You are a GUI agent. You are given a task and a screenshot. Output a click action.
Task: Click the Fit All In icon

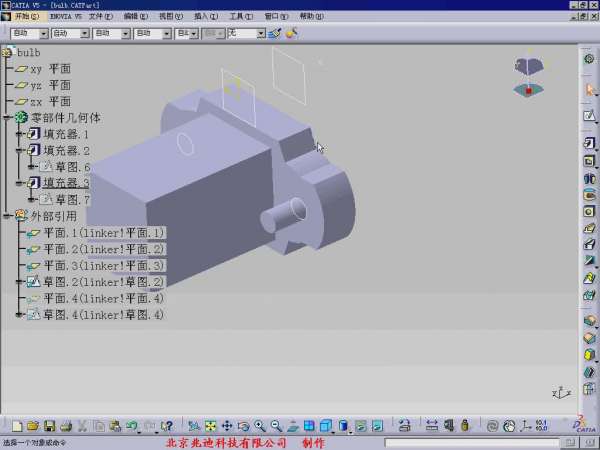(x=211, y=426)
